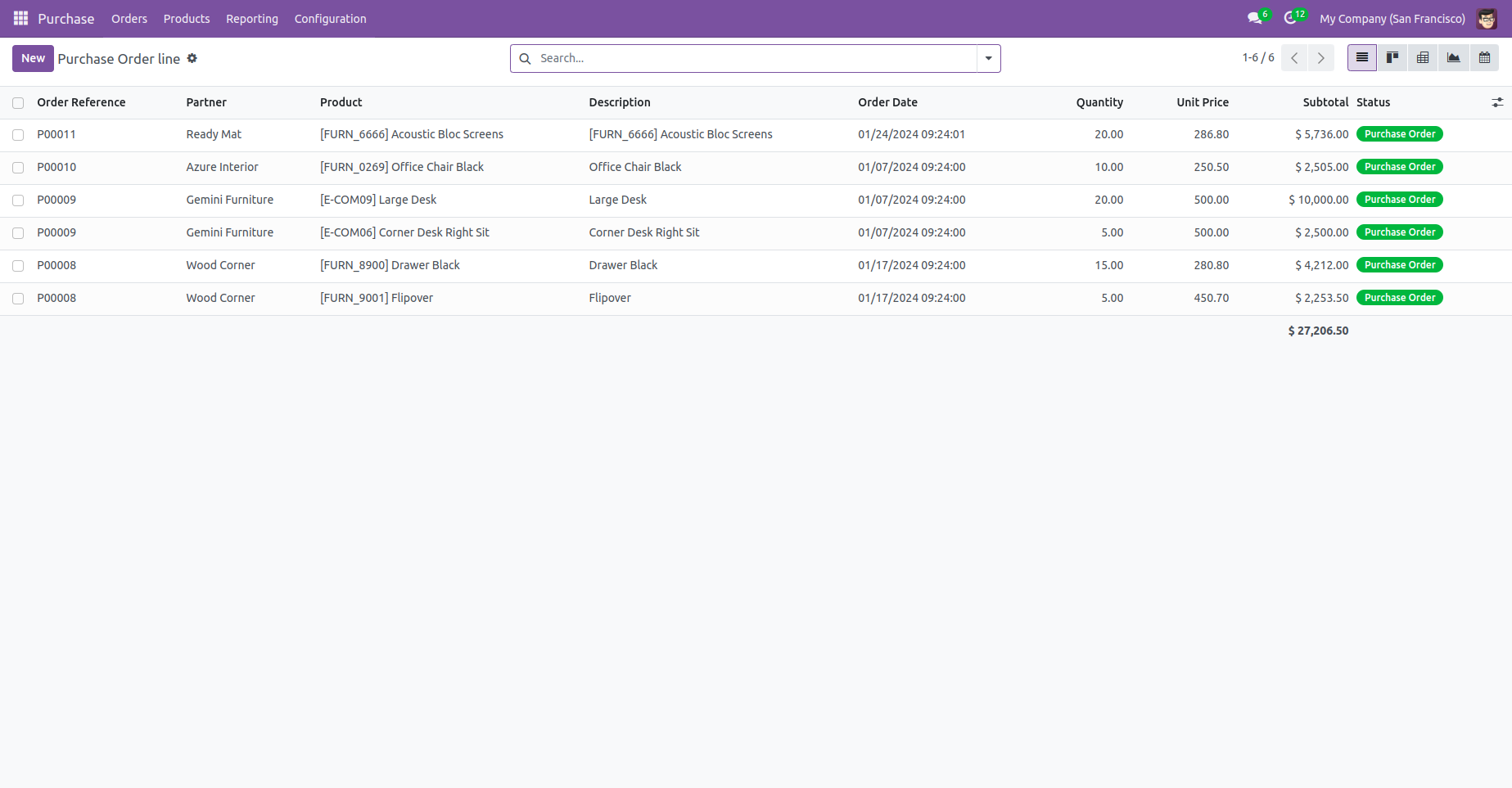1512x788 pixels.
Task: Click the New button
Action: 33,58
